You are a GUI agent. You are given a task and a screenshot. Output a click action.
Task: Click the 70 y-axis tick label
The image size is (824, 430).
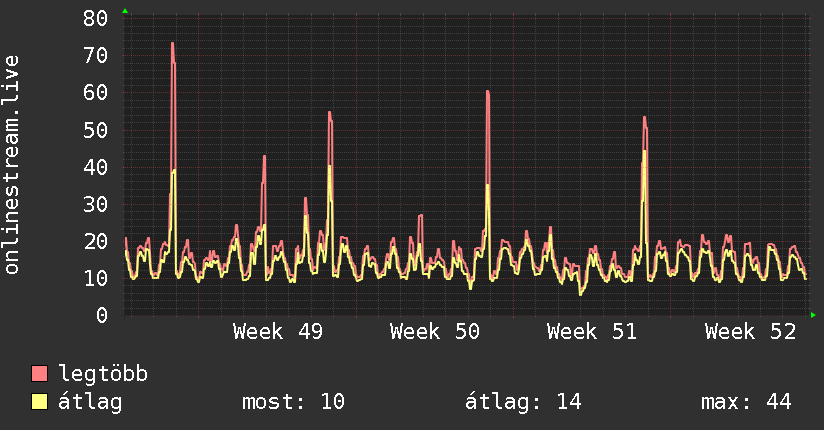click(x=95, y=55)
